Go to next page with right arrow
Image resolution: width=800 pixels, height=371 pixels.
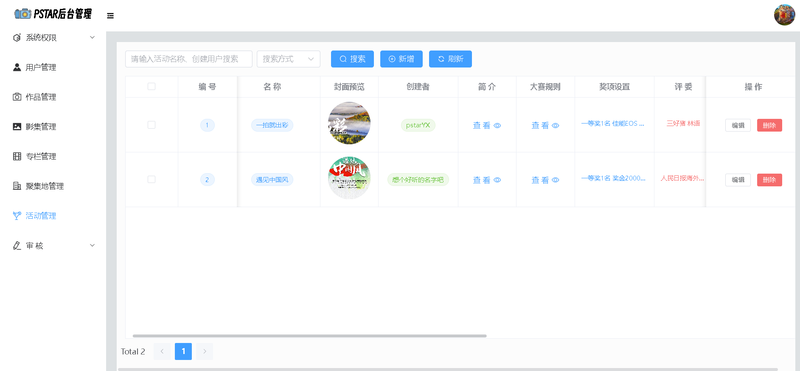[x=205, y=351]
